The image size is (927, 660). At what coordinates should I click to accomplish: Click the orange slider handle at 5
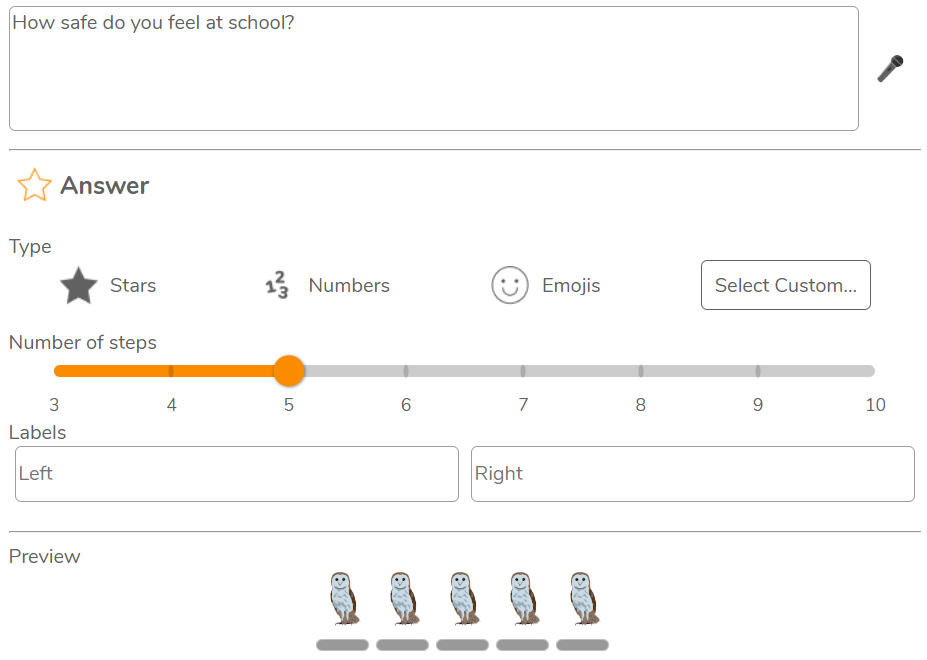pos(289,371)
